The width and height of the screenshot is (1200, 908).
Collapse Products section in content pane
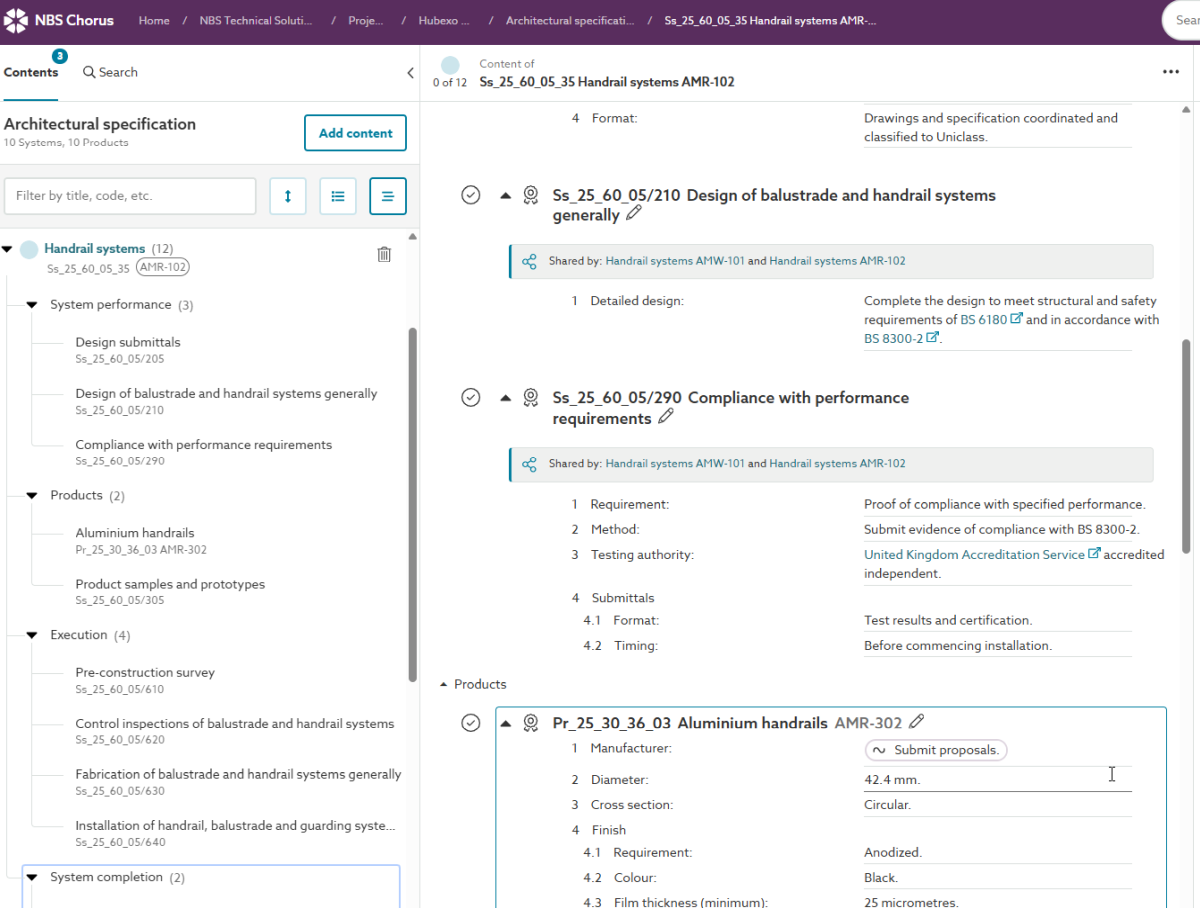coord(444,685)
